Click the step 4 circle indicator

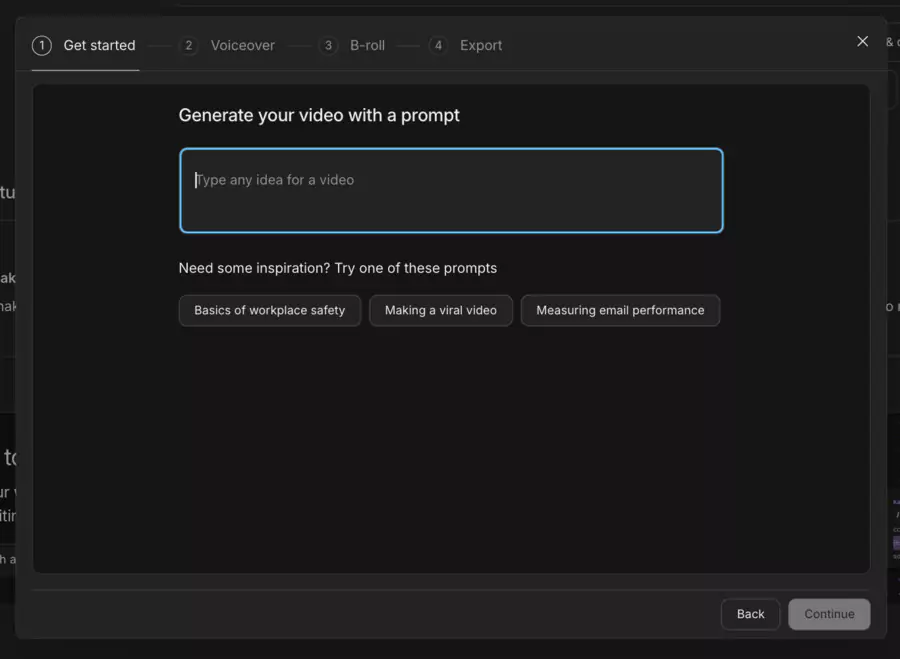coord(438,45)
